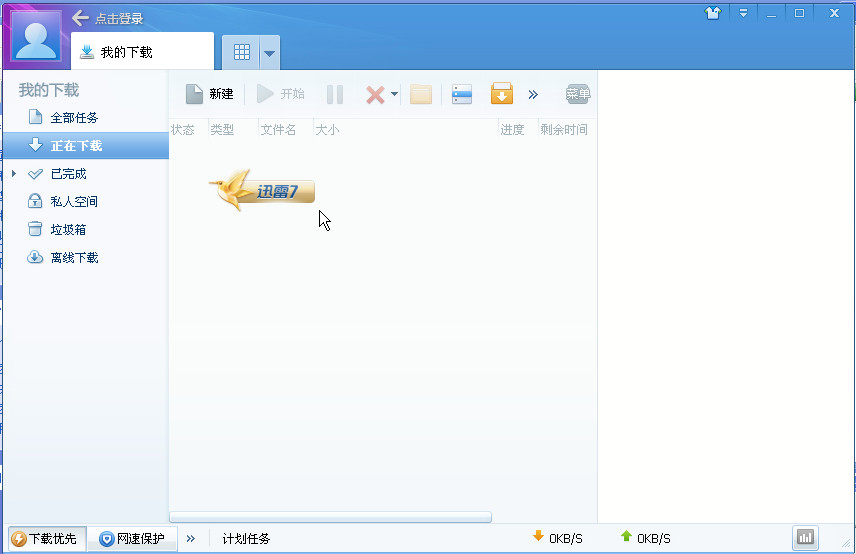Switch to the 我的下载 tab
This screenshot has width=856, height=554.
(x=142, y=51)
